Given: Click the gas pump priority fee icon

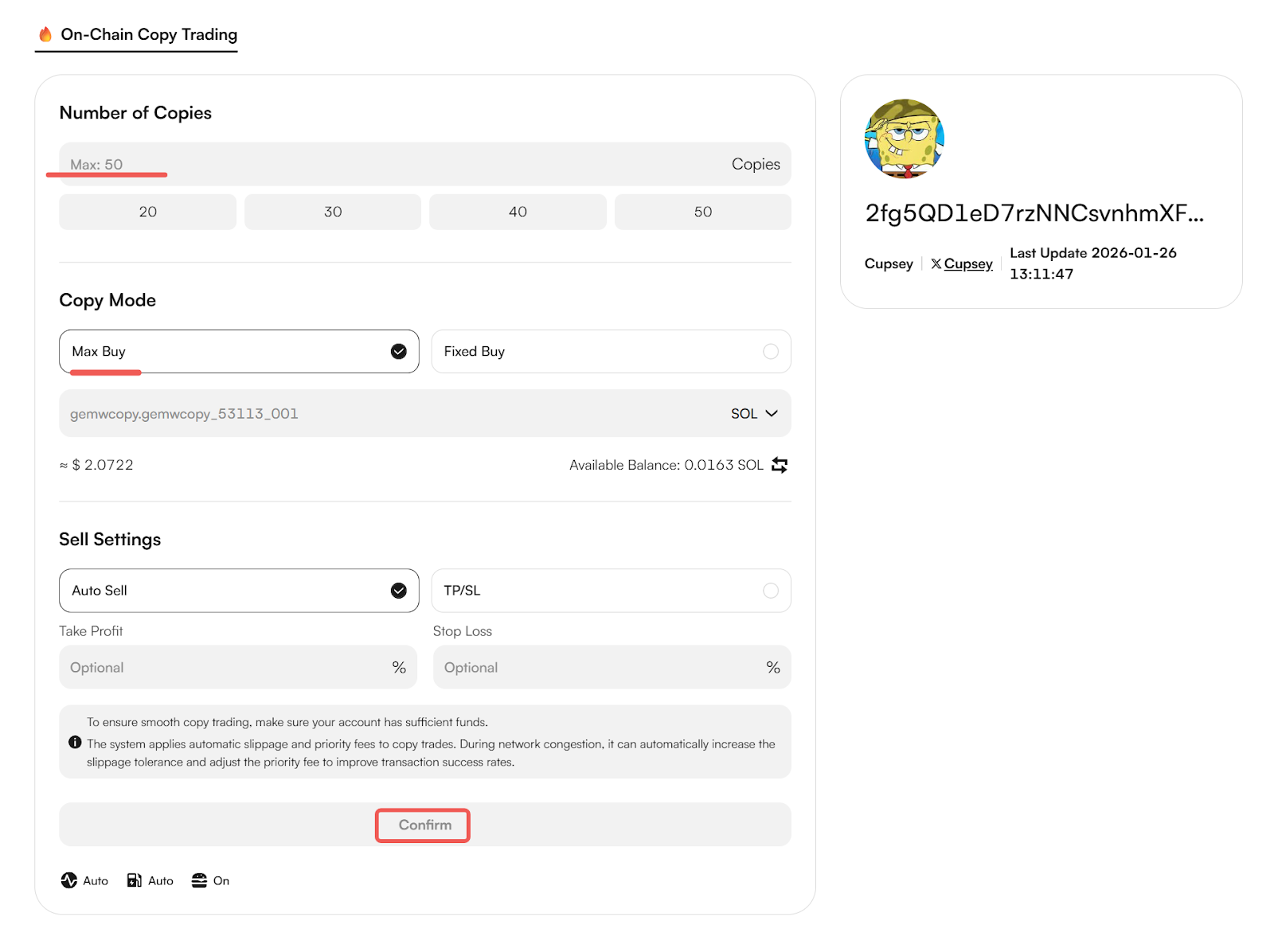Looking at the screenshot, I should click(x=135, y=880).
